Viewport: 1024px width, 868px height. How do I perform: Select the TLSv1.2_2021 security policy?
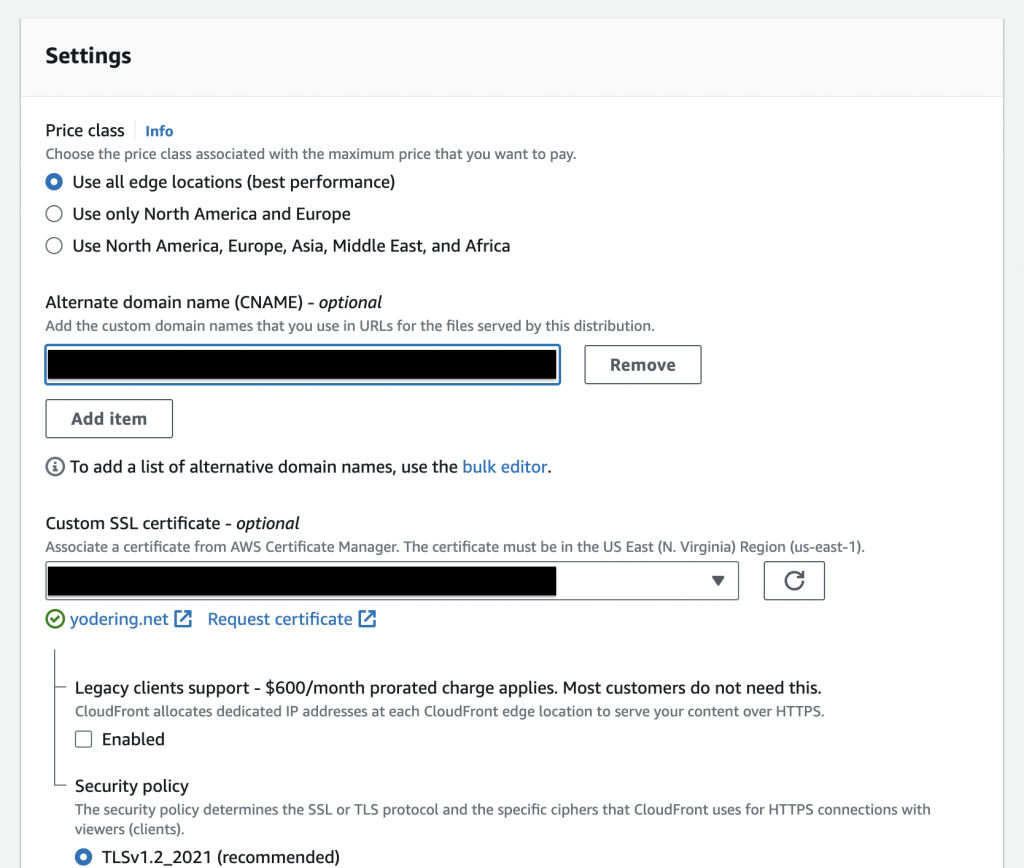84,857
